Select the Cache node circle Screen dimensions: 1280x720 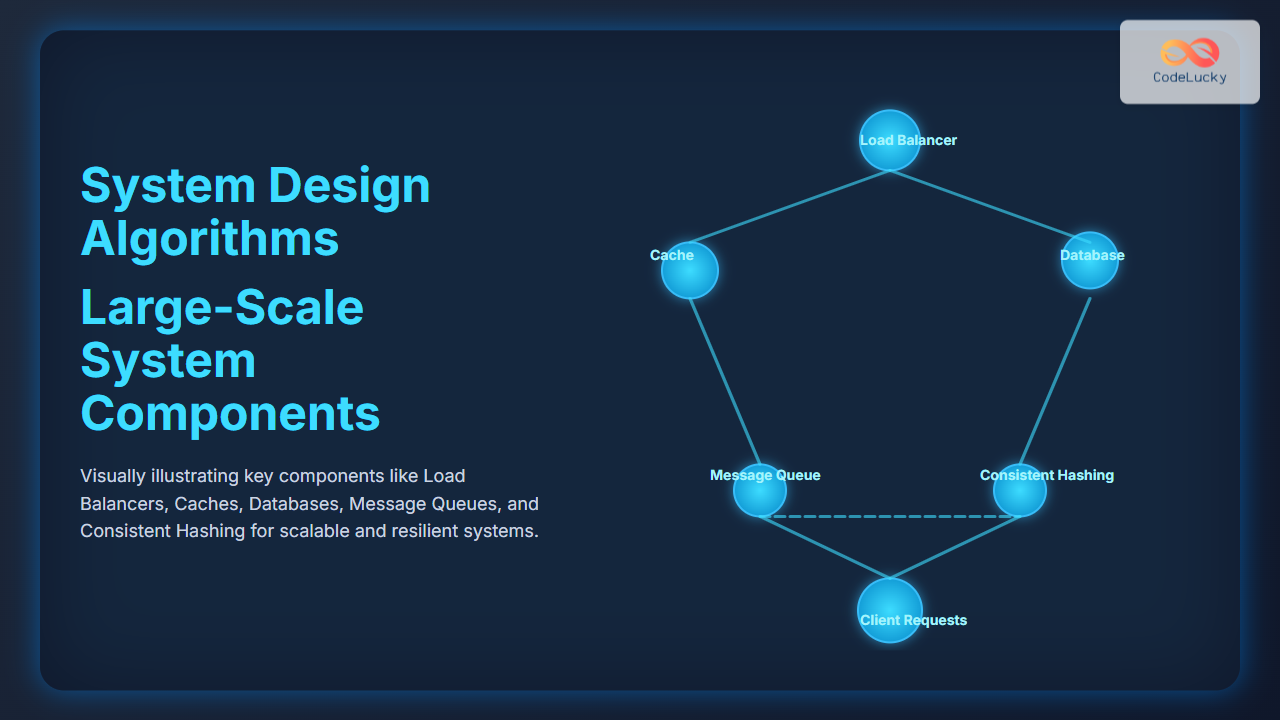(x=690, y=271)
